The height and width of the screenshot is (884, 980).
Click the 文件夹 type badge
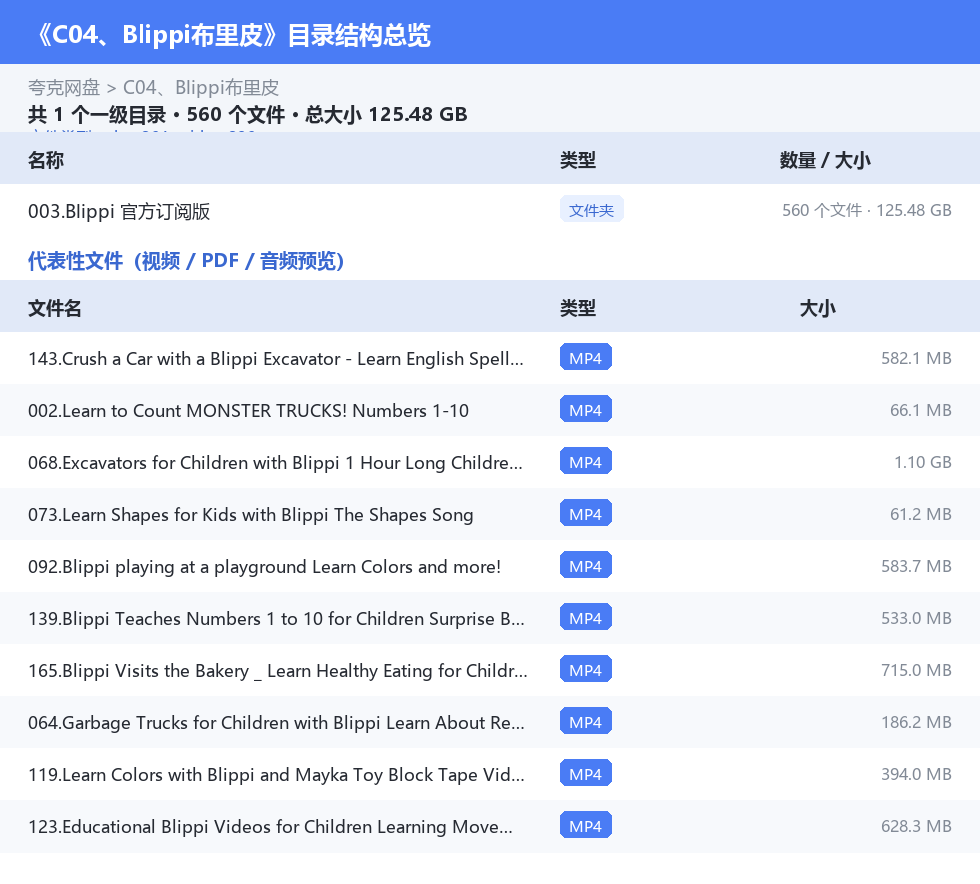[591, 210]
